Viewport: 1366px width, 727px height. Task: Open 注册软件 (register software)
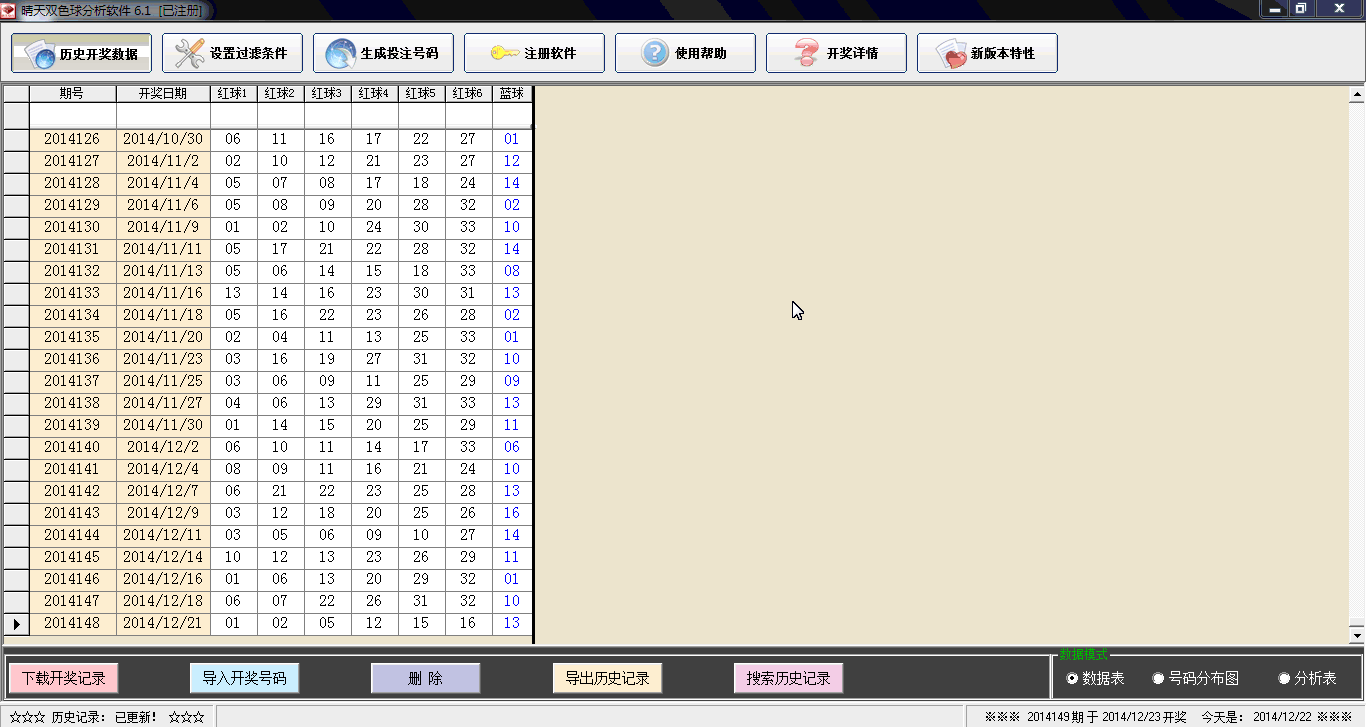[x=534, y=52]
